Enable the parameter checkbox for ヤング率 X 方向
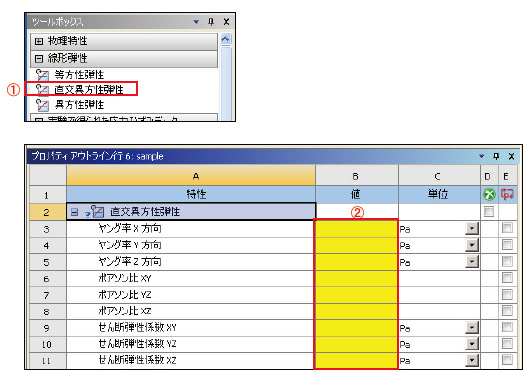531x381 pixels. [x=507, y=228]
